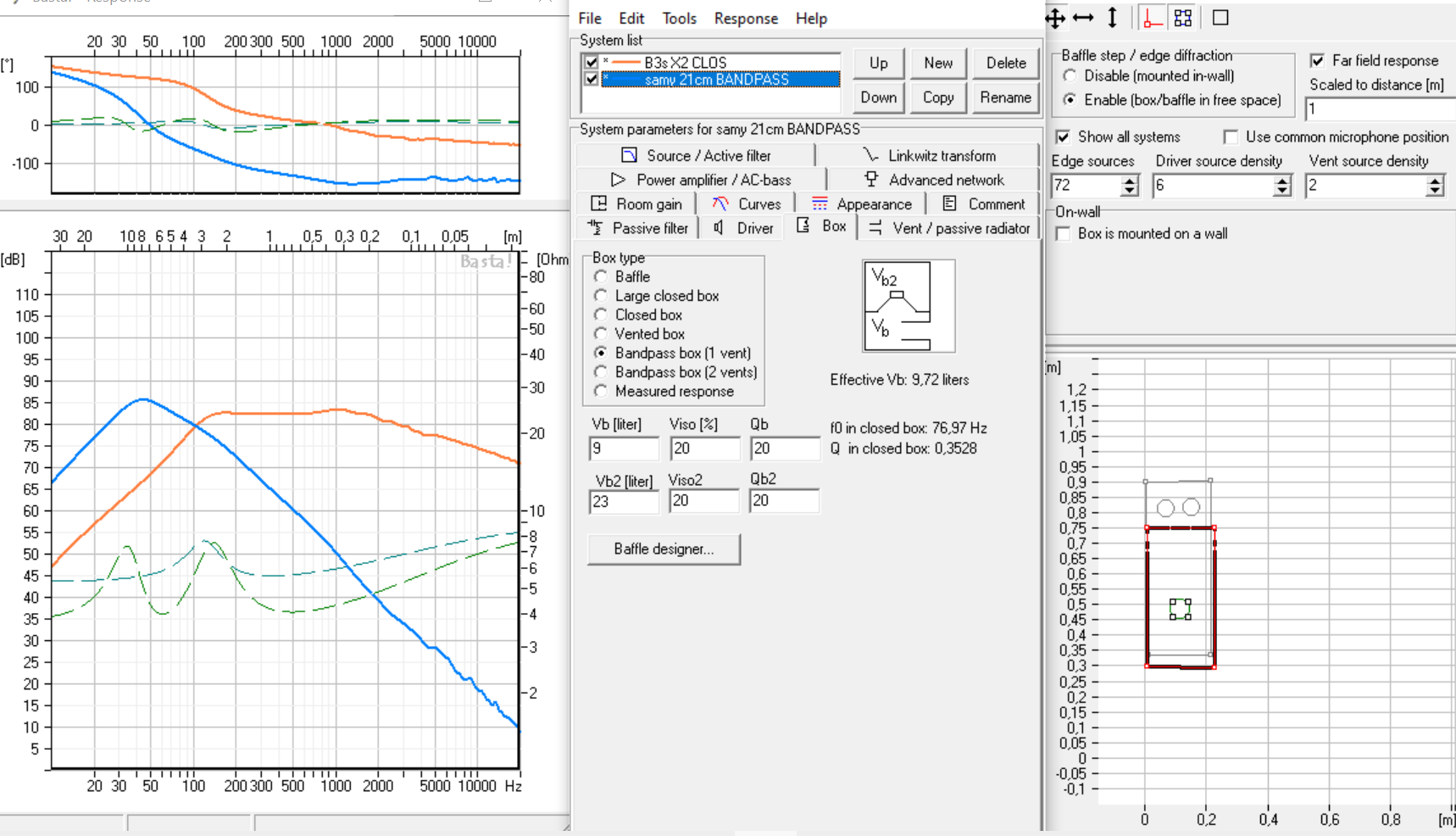Click the Vb2 [liter] input field
Viewport: 1456px width, 836px height.
624,501
